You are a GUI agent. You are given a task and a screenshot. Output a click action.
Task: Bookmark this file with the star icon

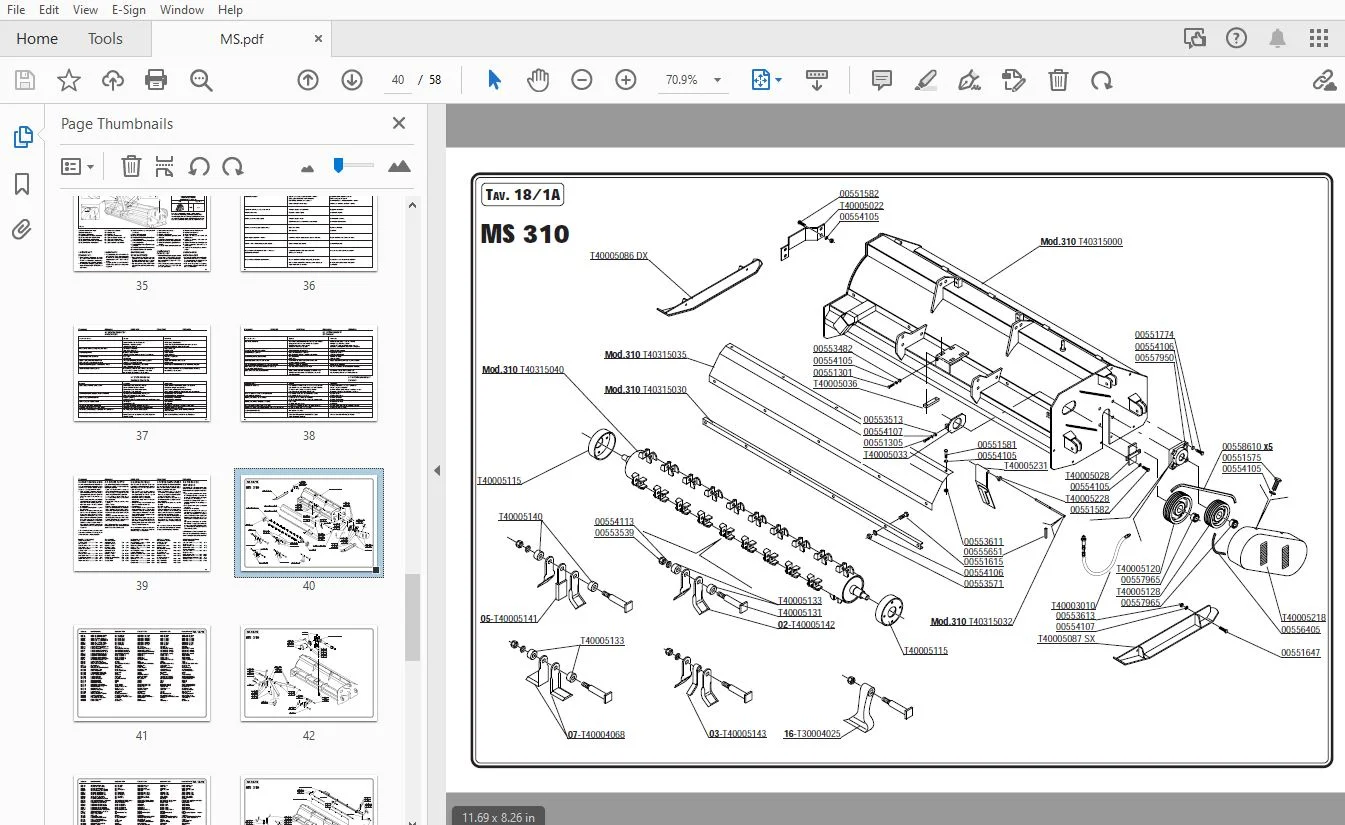(x=69, y=80)
